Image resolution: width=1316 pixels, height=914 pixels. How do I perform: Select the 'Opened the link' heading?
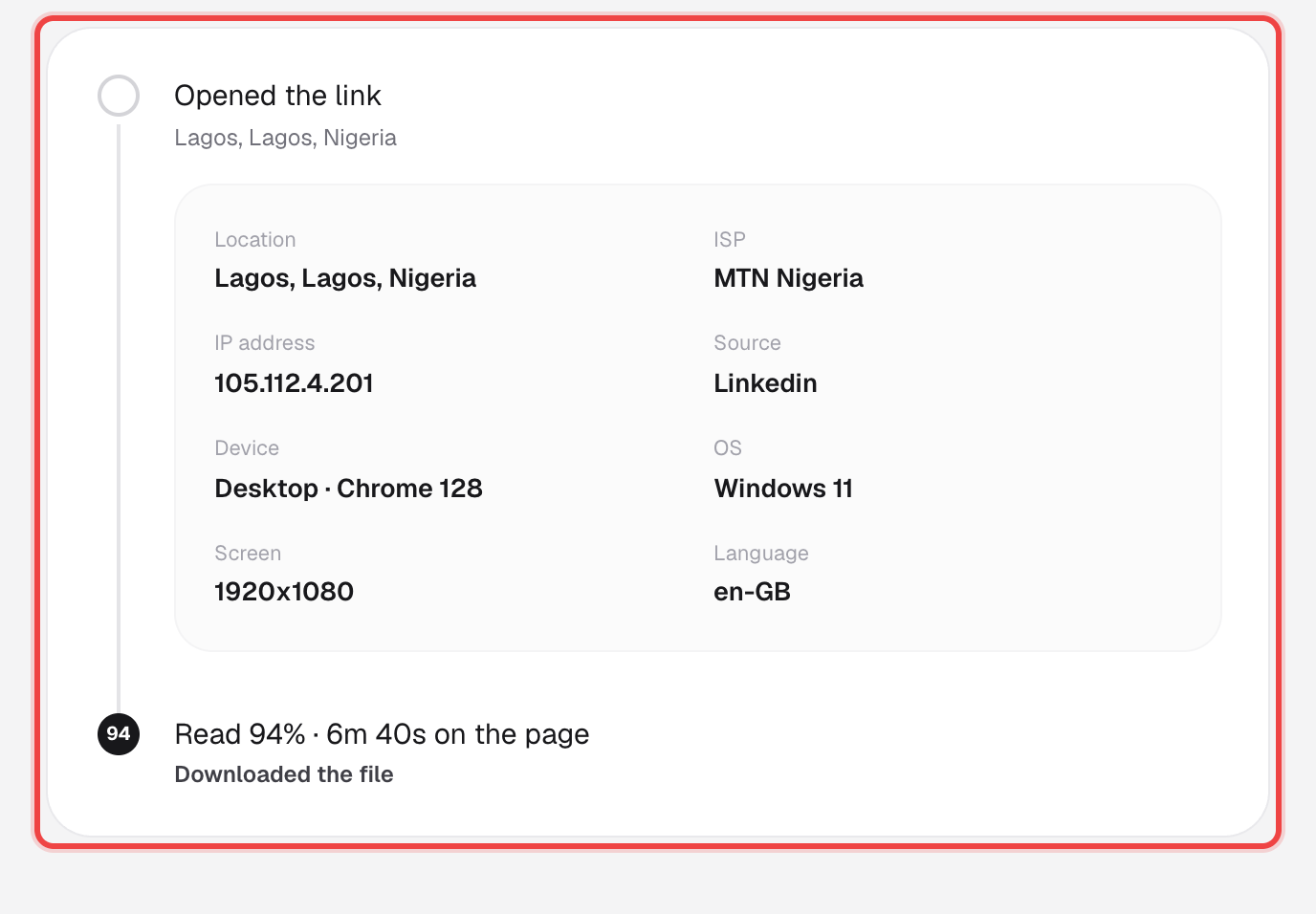(277, 96)
